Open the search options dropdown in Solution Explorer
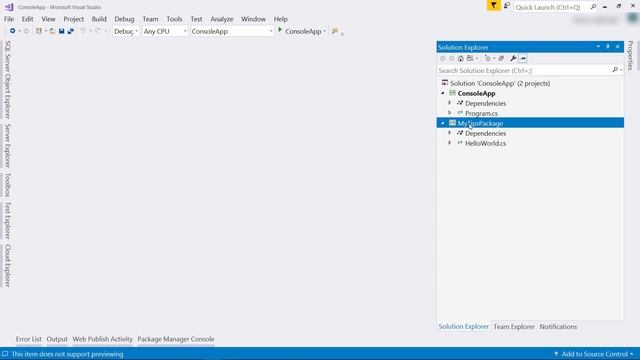The height and width of the screenshot is (360, 640). click(x=621, y=71)
